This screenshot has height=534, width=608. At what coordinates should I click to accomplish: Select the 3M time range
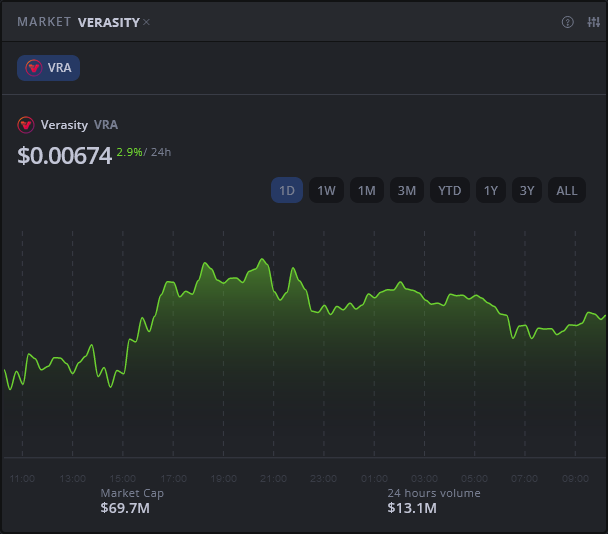coord(407,190)
